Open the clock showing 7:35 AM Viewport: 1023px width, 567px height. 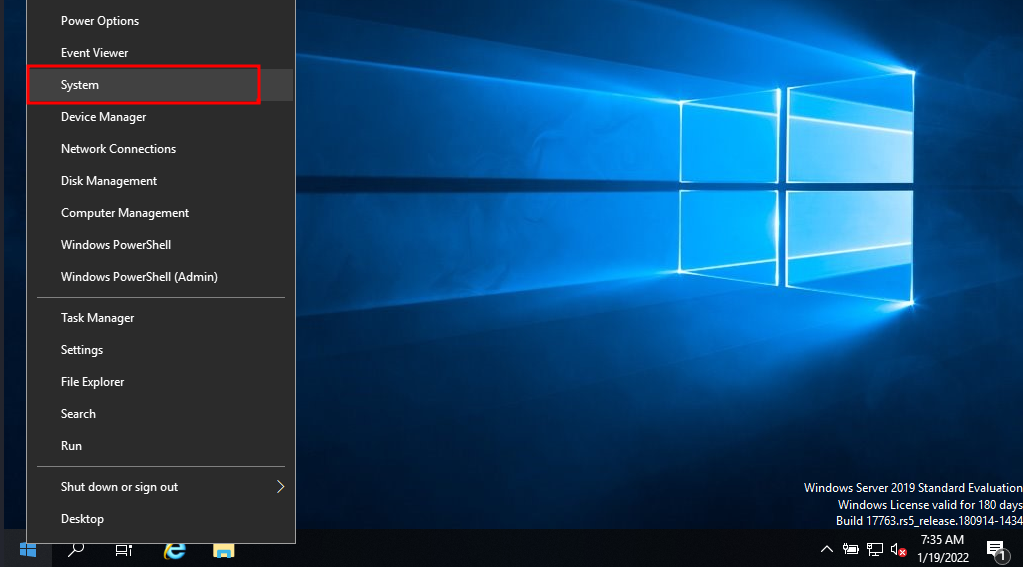pyautogui.click(x=943, y=549)
